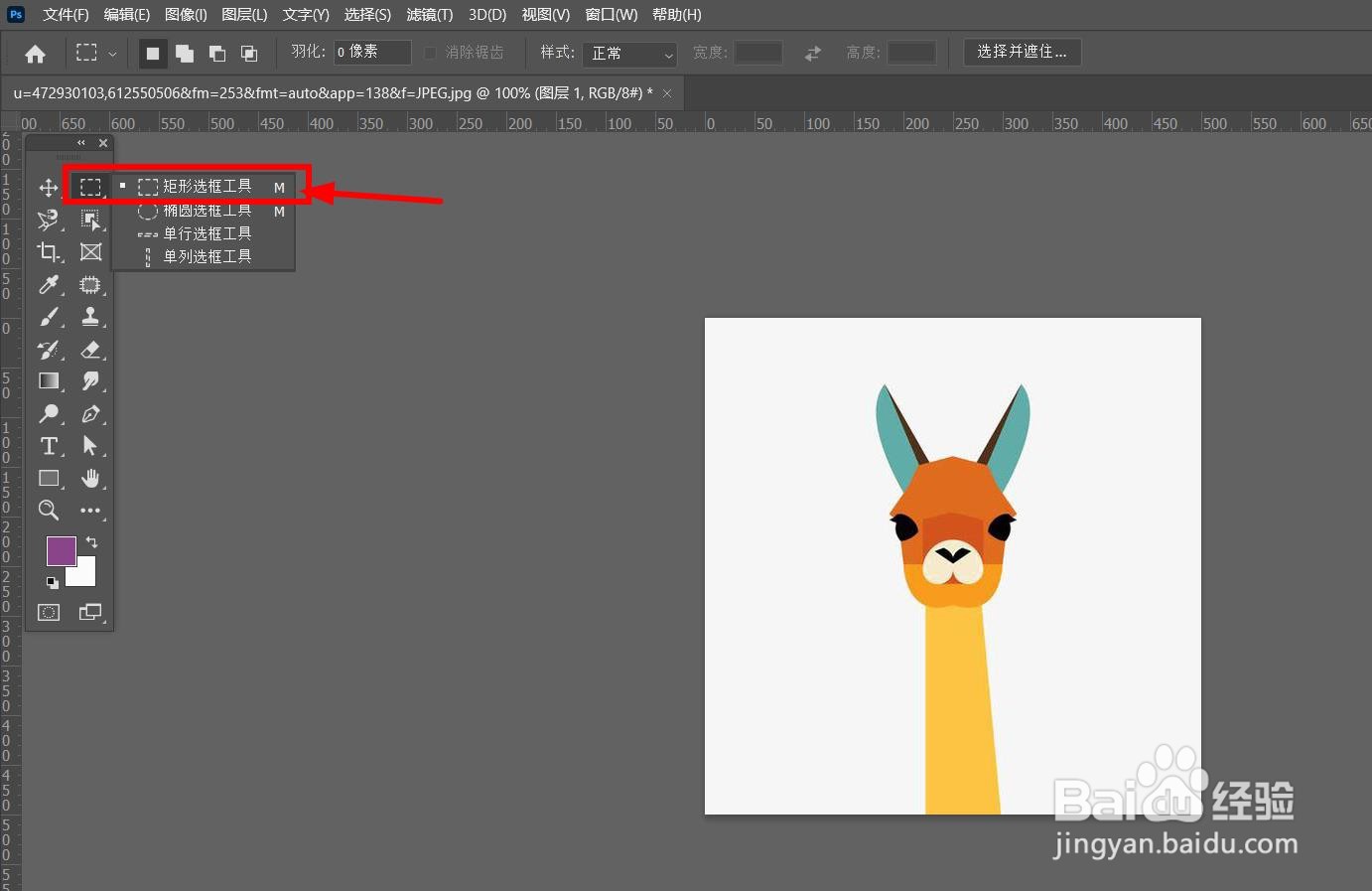Reset default foreground and background colors
This screenshot has height=891, width=1372.
(x=52, y=582)
